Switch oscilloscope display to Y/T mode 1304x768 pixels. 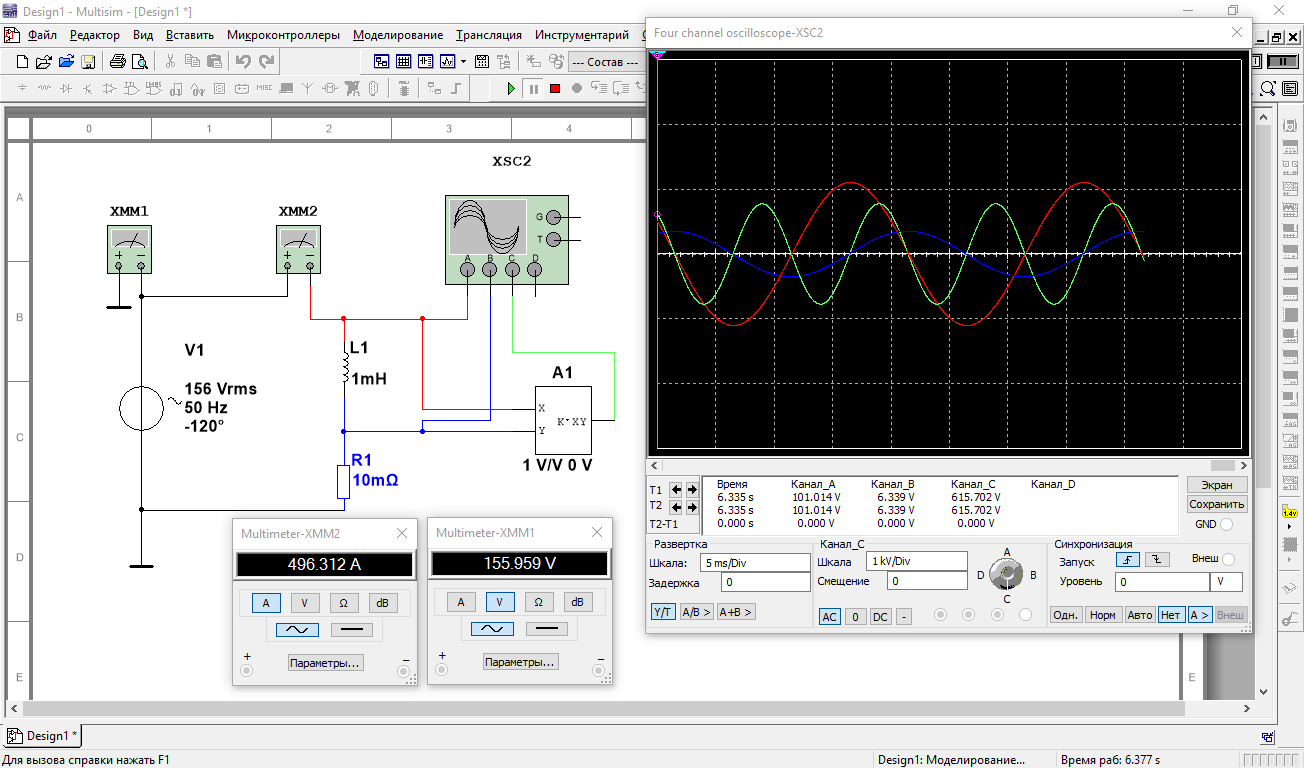point(663,612)
